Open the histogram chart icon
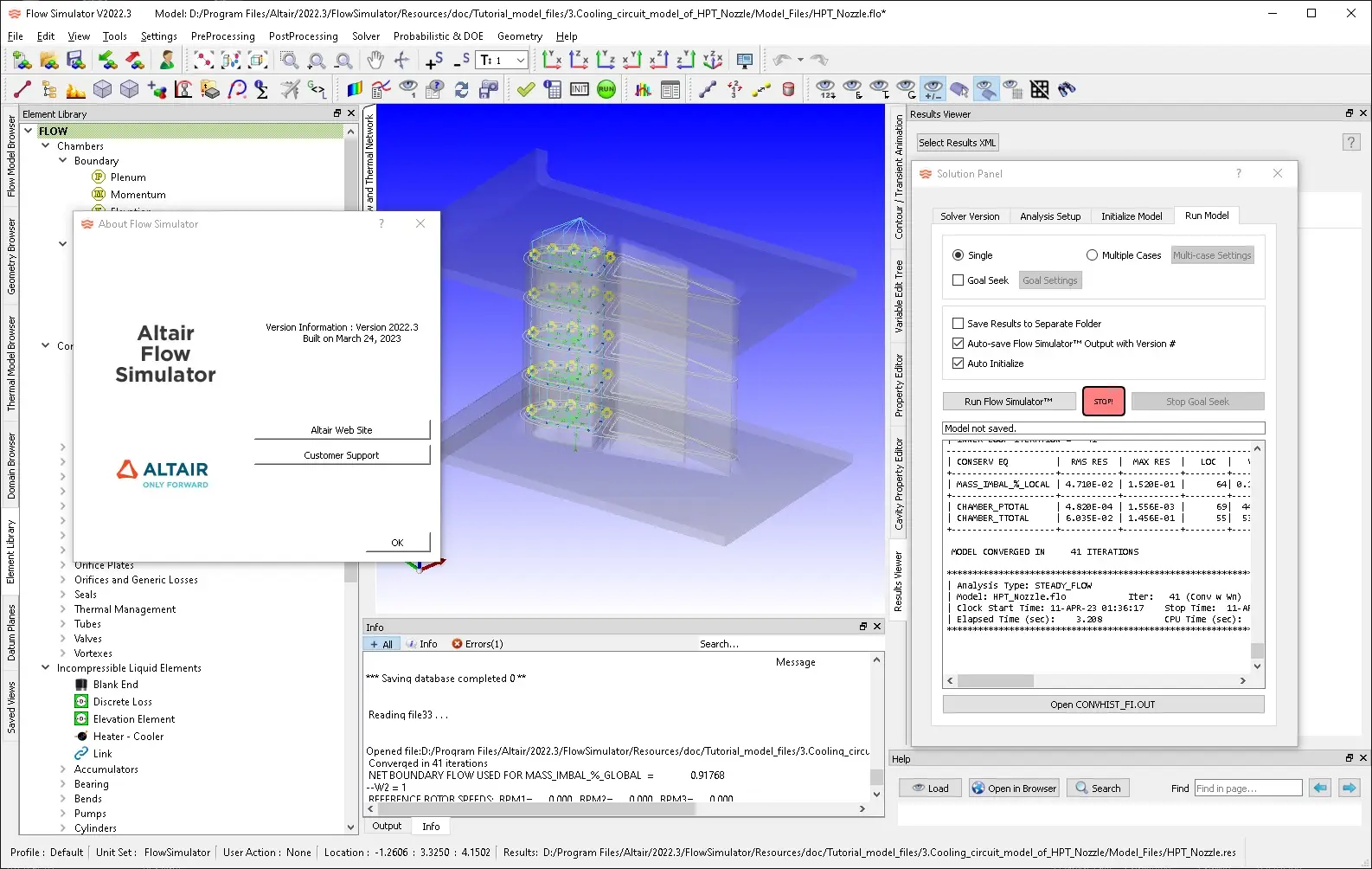This screenshot has height=869, width=1372. point(643,89)
